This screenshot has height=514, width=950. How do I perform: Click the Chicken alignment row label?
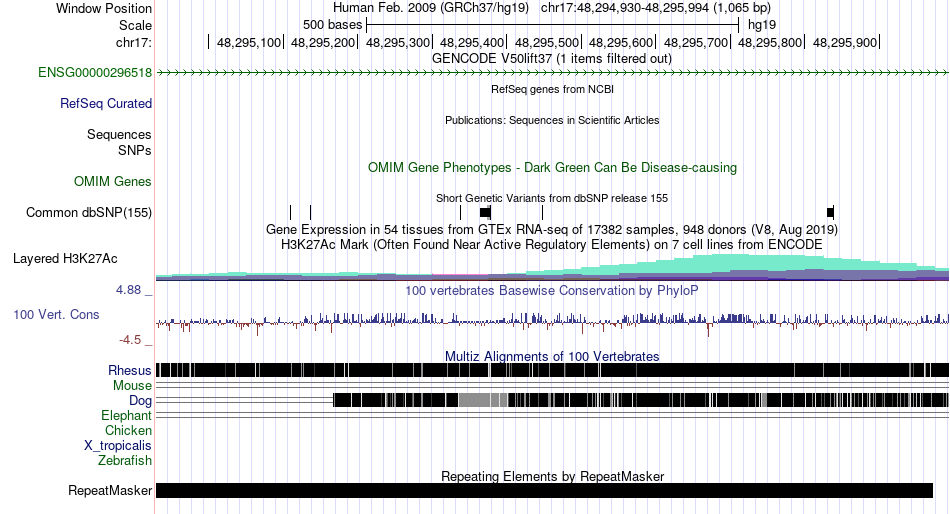coord(128,430)
